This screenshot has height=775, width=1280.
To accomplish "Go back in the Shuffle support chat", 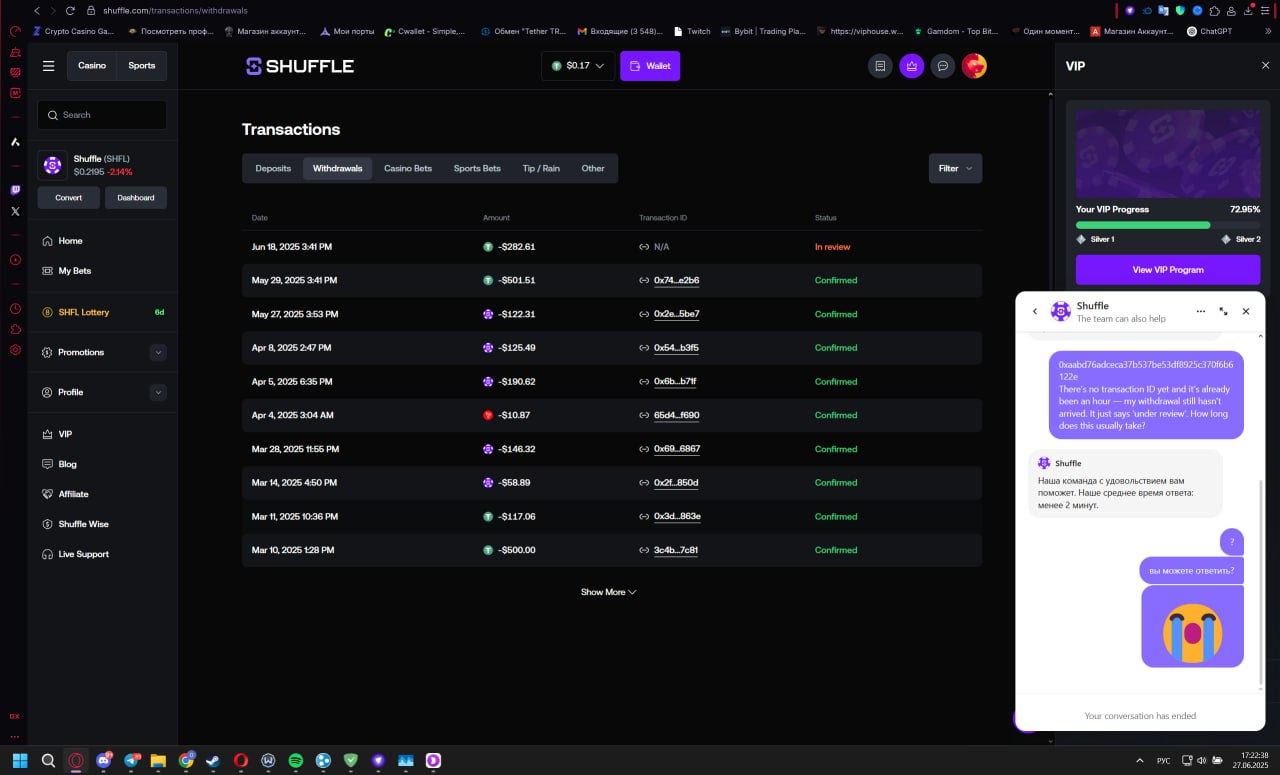I will [x=1035, y=311].
